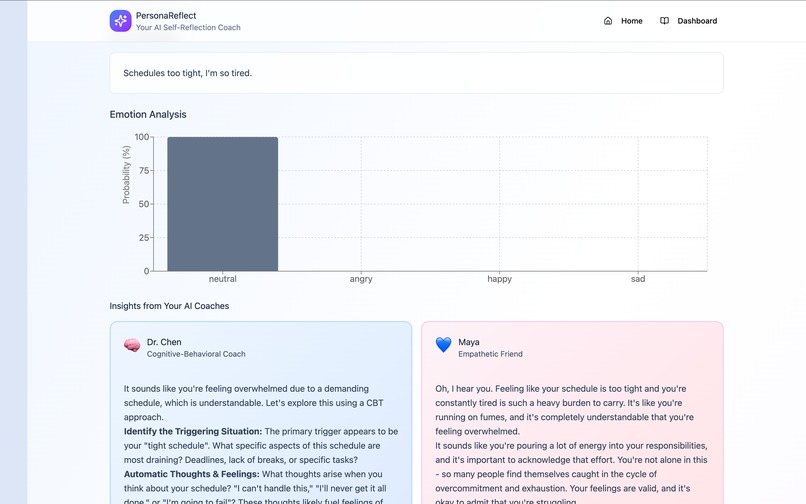Click the neutral bar in the emotion chart
This screenshot has width=806, height=504.
(223, 204)
